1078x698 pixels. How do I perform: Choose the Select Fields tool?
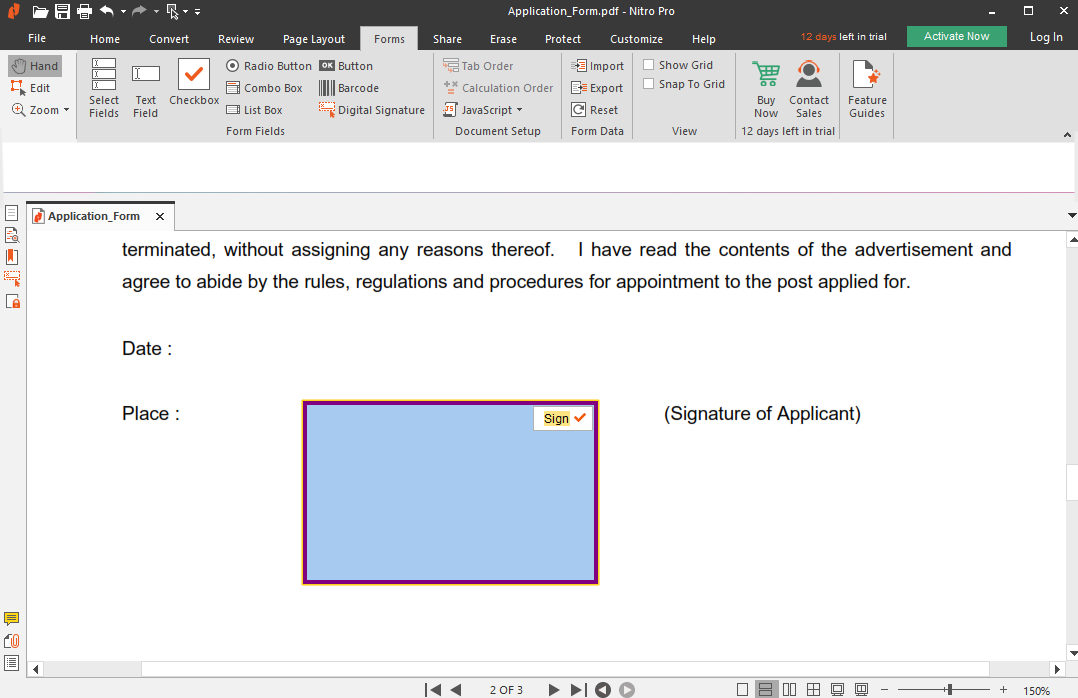[104, 88]
